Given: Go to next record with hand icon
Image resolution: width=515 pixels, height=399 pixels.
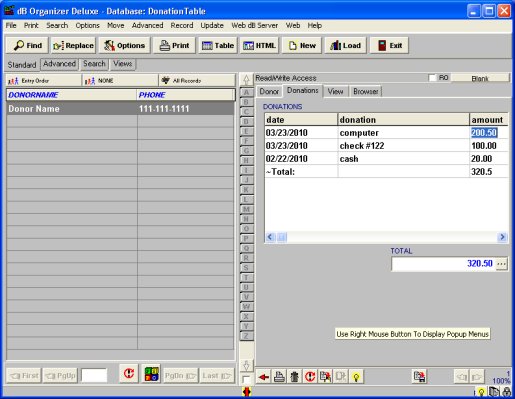Looking at the screenshot, I should (477, 377).
